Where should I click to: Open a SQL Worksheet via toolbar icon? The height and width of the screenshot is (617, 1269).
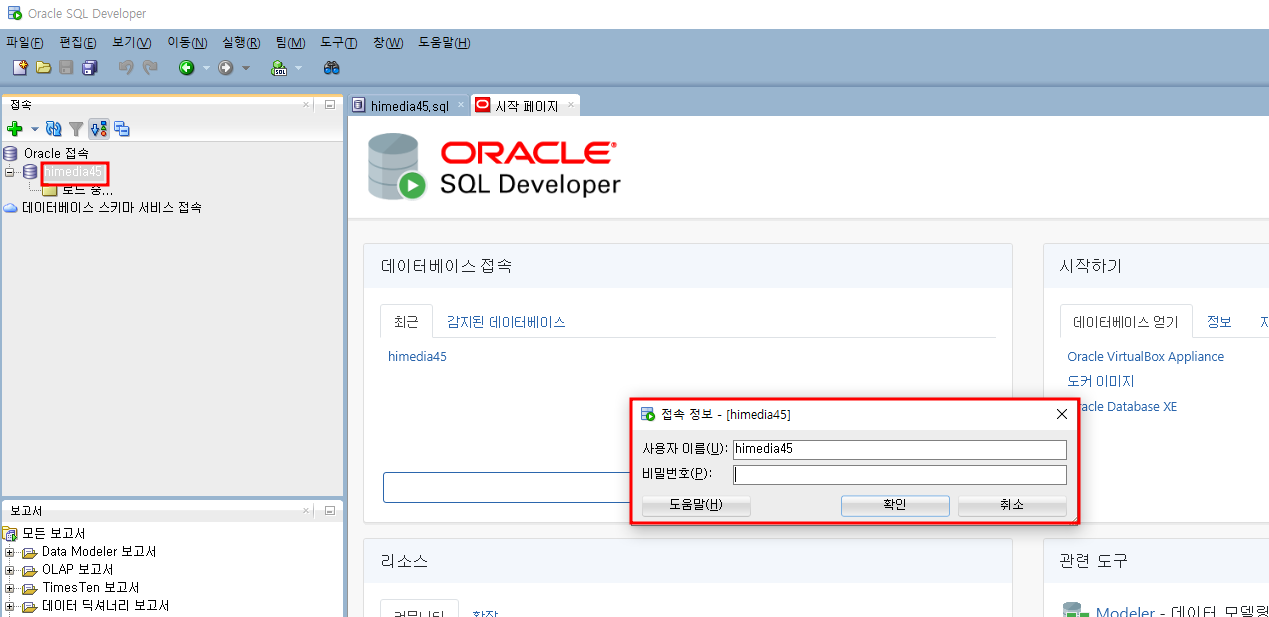coord(279,68)
